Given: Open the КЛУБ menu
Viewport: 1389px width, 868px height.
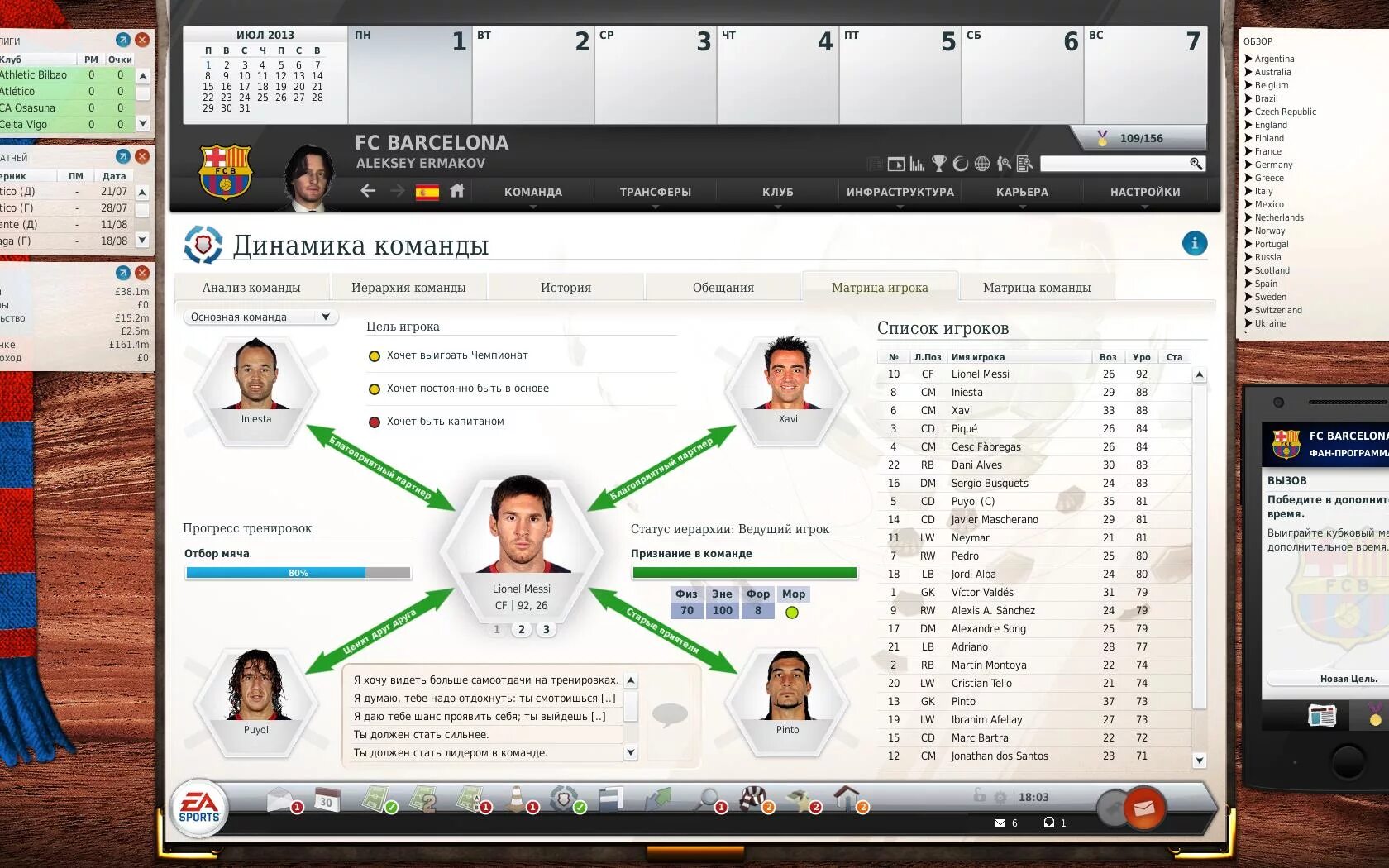Looking at the screenshot, I should pos(778,192).
